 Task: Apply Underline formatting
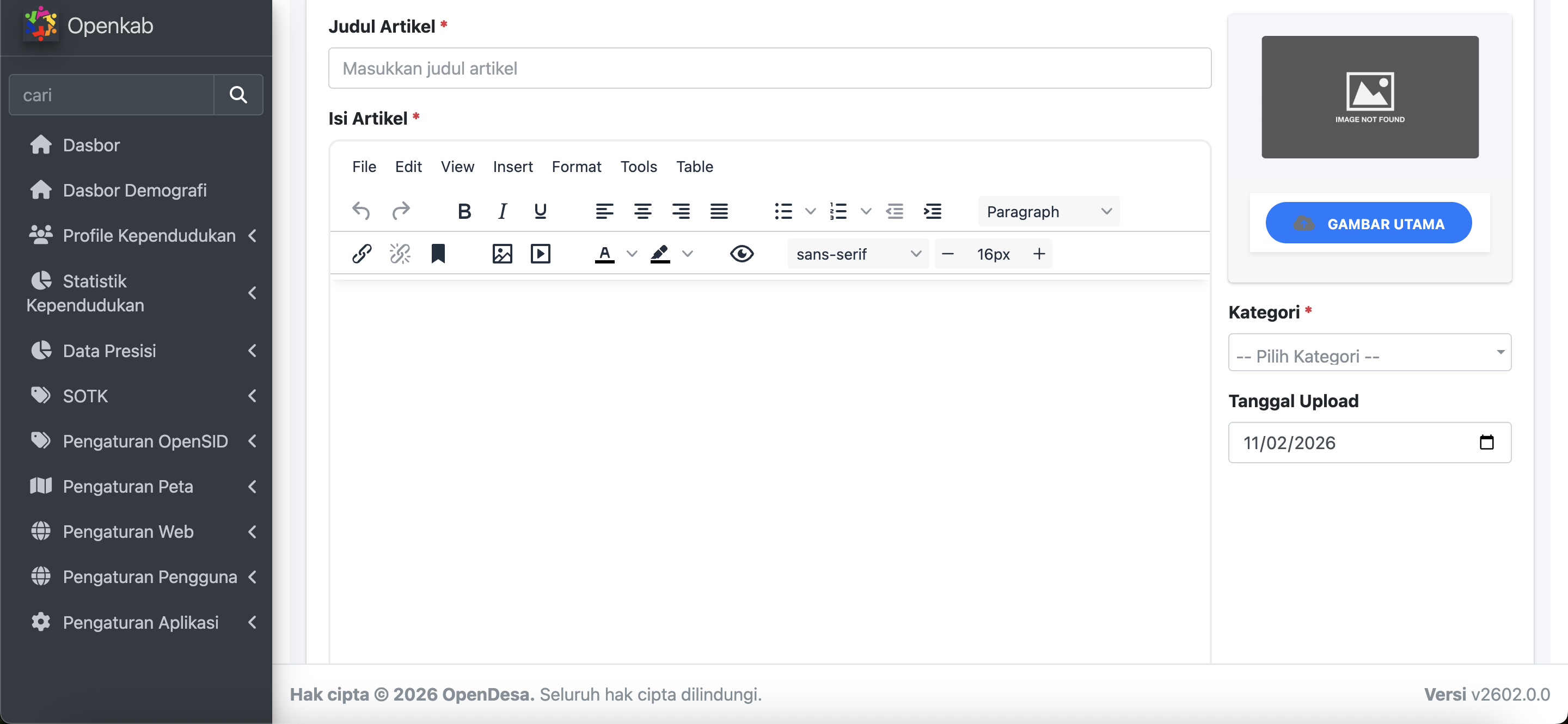[540, 211]
